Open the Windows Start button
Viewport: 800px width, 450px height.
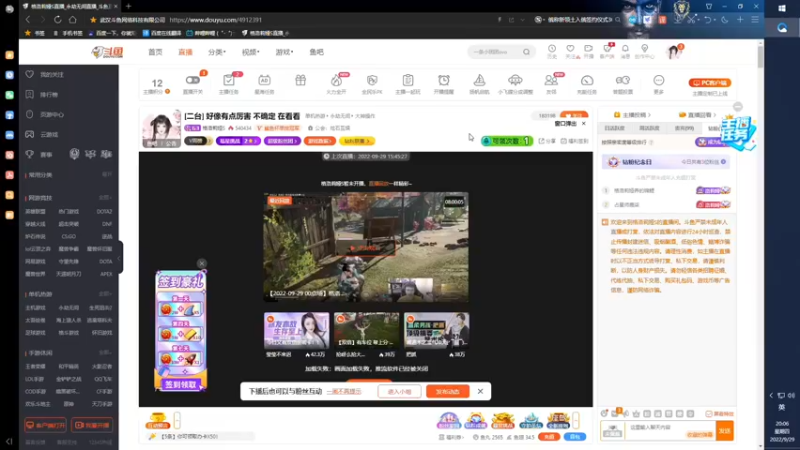coord(782,8)
